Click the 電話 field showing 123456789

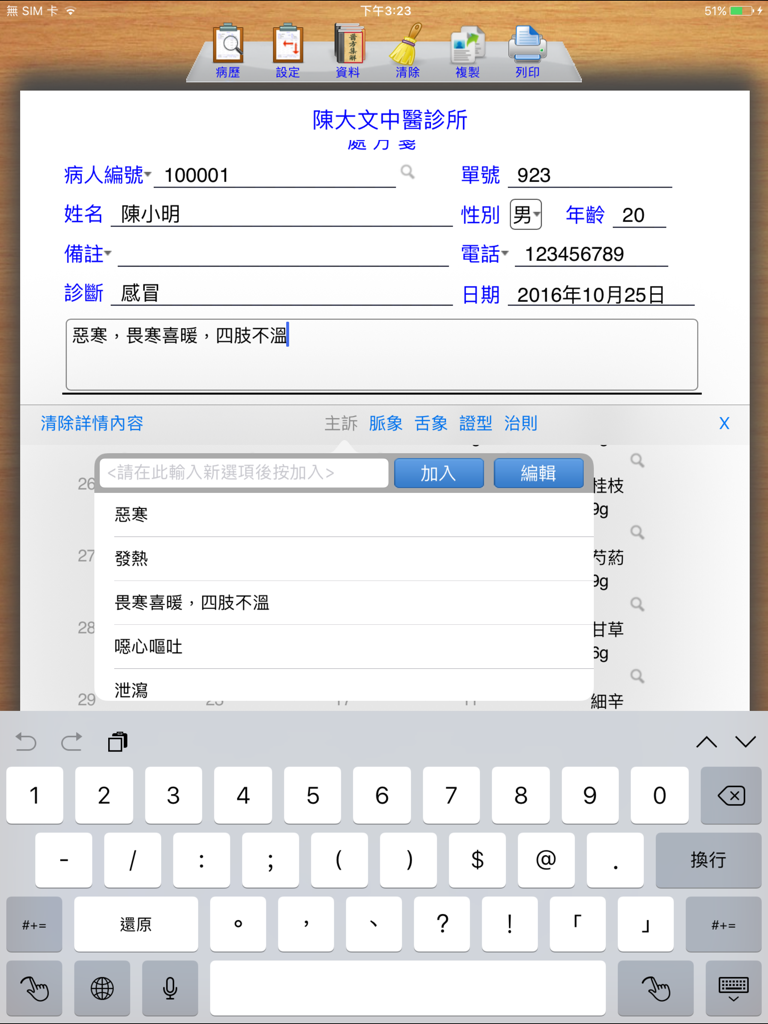coord(591,253)
